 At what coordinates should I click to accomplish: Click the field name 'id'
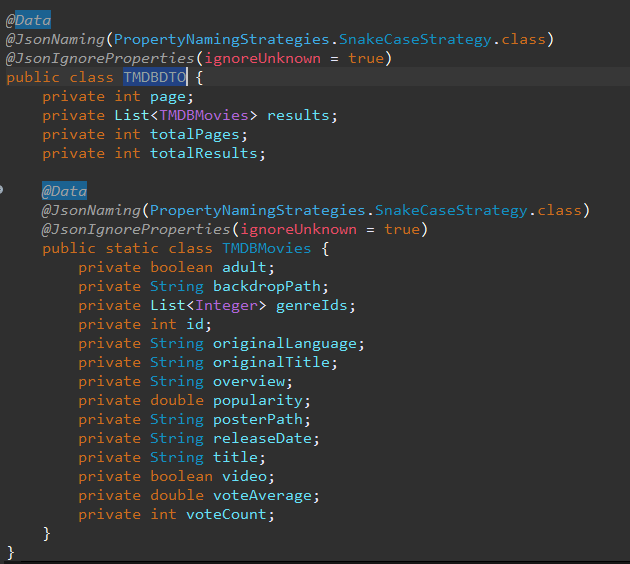[x=195, y=324]
